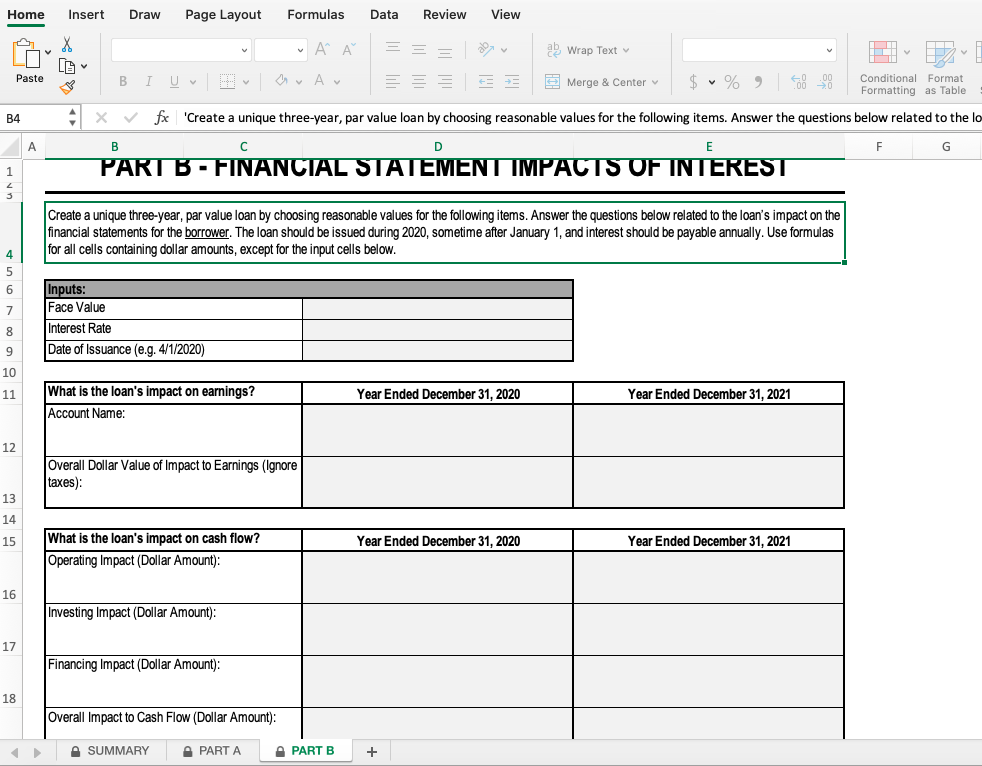Click the Wrap Text icon
982x766 pixels.
pyautogui.click(x=555, y=50)
